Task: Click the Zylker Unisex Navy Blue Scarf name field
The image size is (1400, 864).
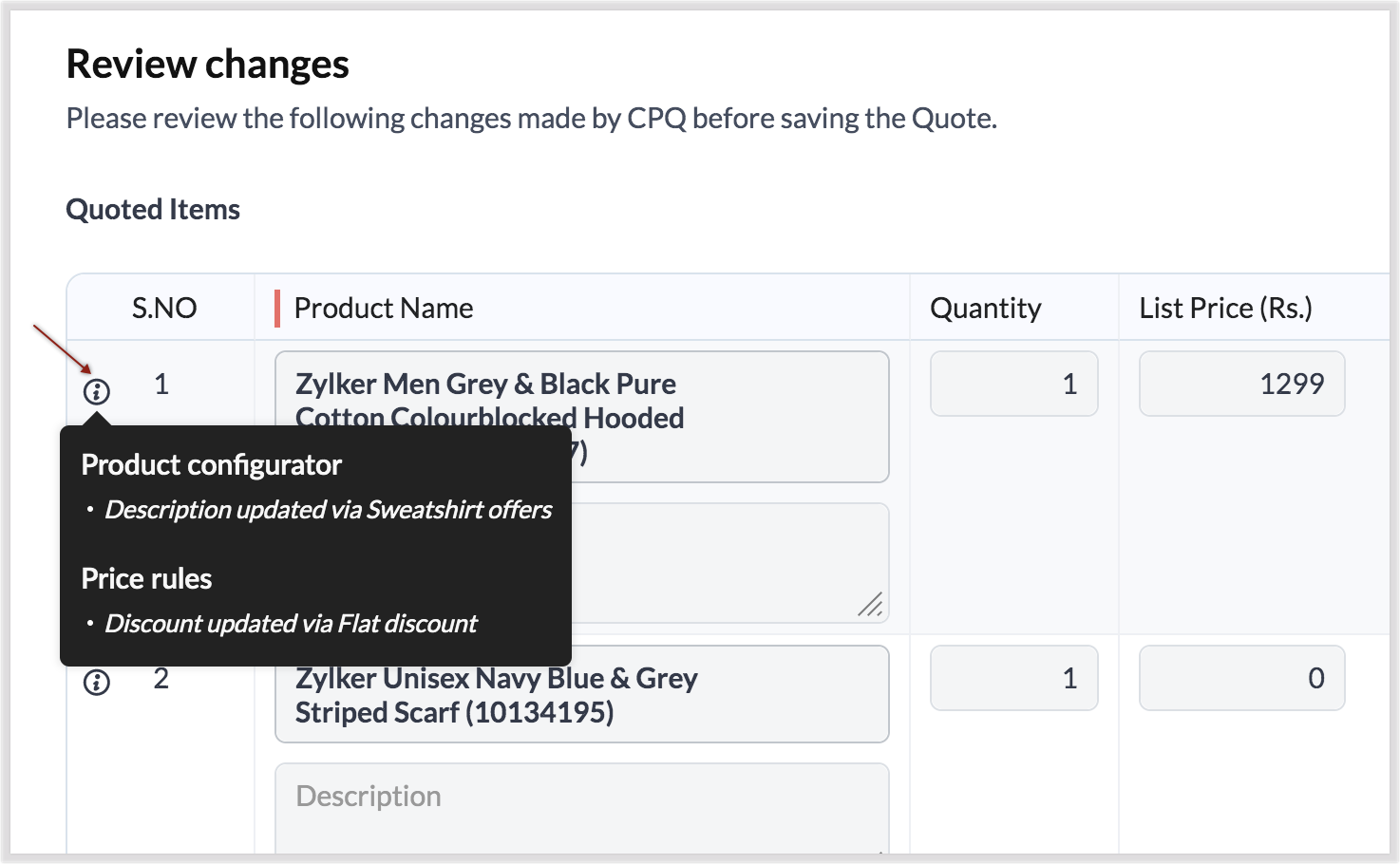Action: point(581,695)
